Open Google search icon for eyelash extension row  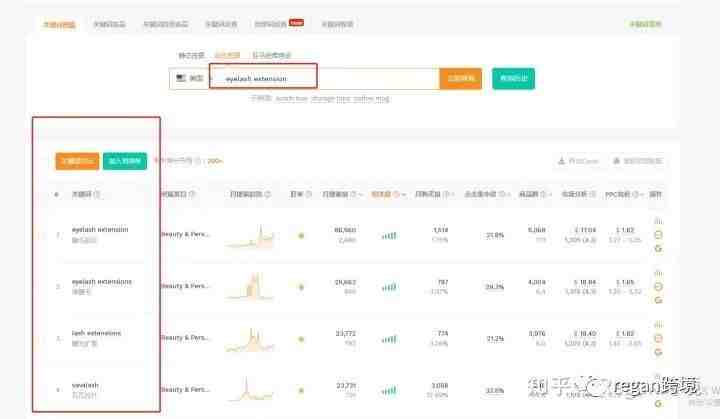pyautogui.click(x=658, y=248)
